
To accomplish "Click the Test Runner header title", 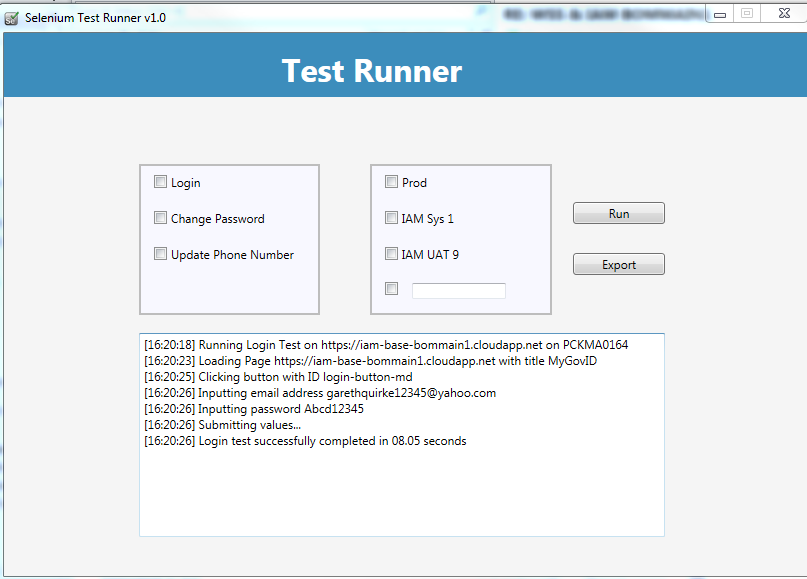I will [x=372, y=71].
